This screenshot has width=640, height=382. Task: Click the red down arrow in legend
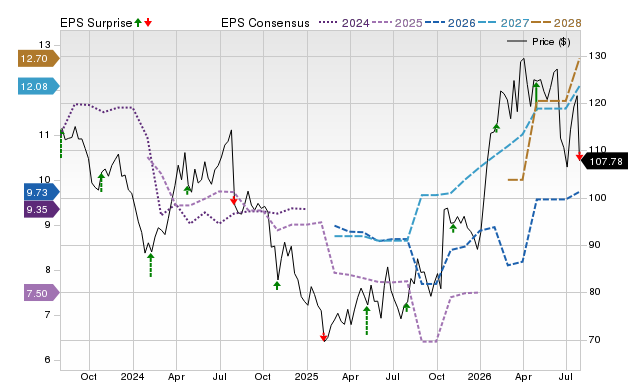click(148, 22)
